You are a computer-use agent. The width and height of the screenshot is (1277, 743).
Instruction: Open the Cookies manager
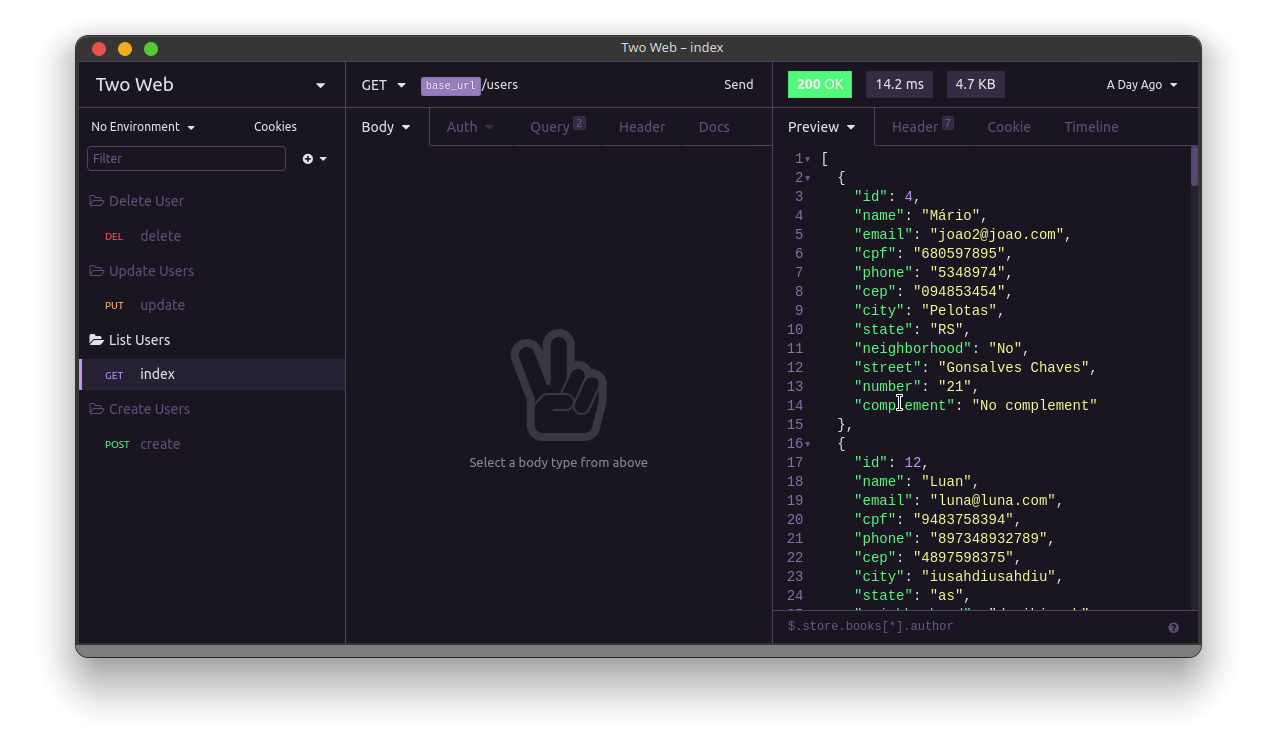[x=275, y=127]
